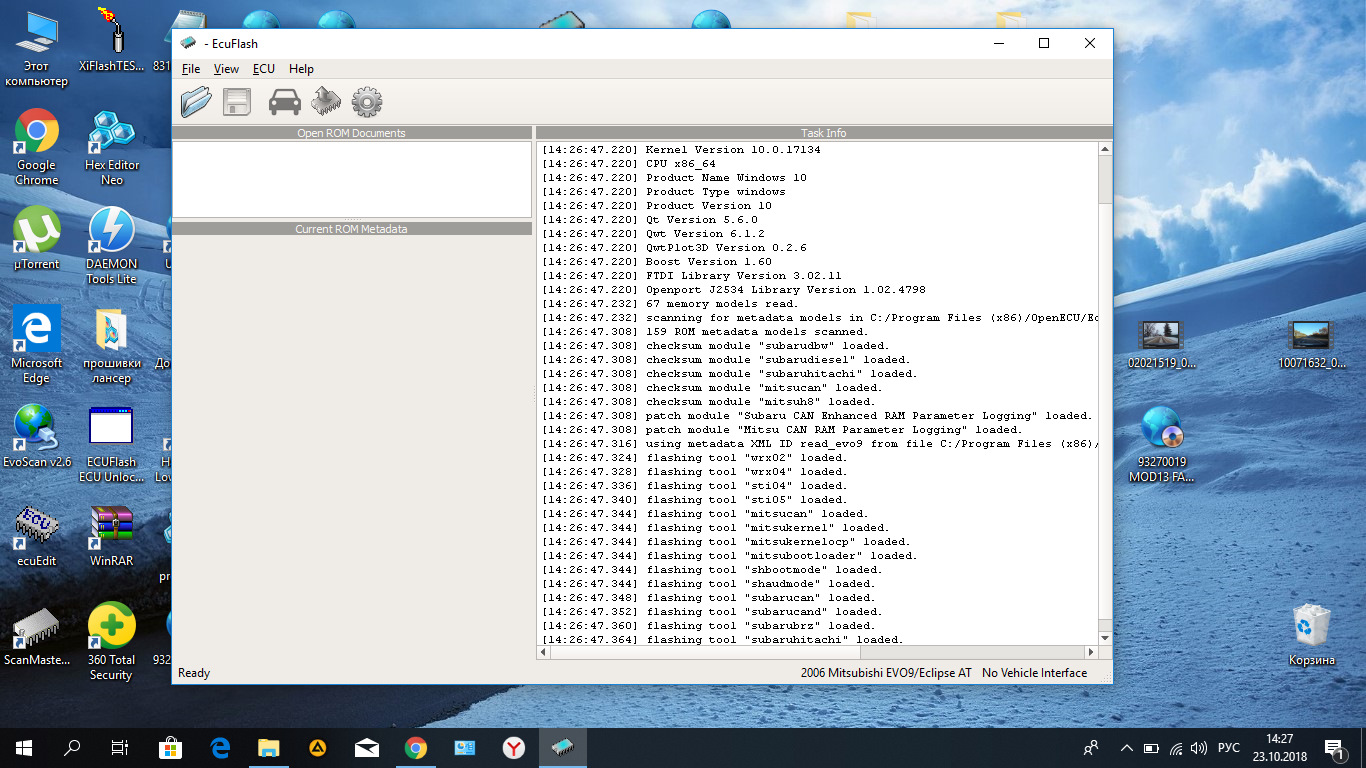This screenshot has width=1366, height=768.
Task: Select the ScanMaster desktop shortcut
Action: [37, 634]
